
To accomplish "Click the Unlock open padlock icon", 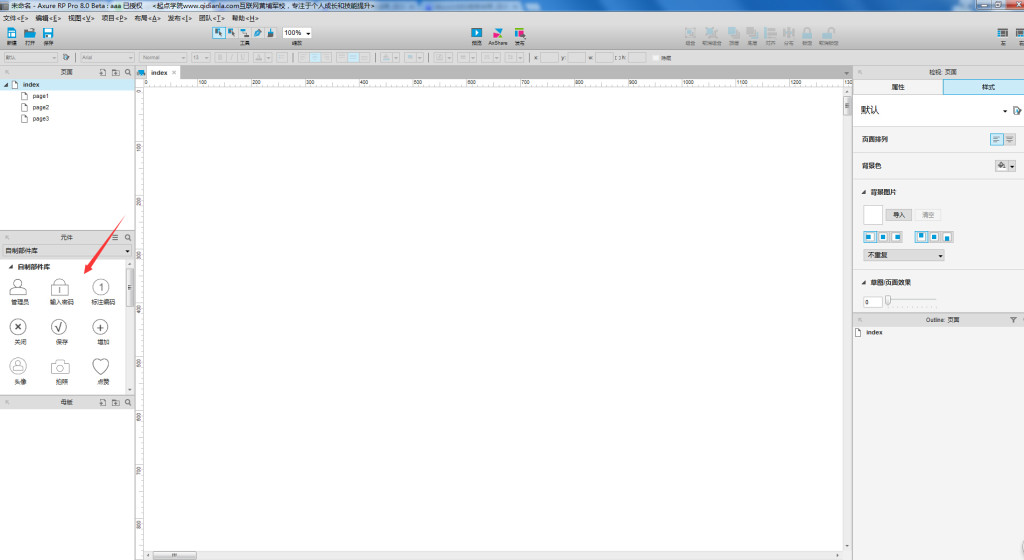I will (x=829, y=33).
